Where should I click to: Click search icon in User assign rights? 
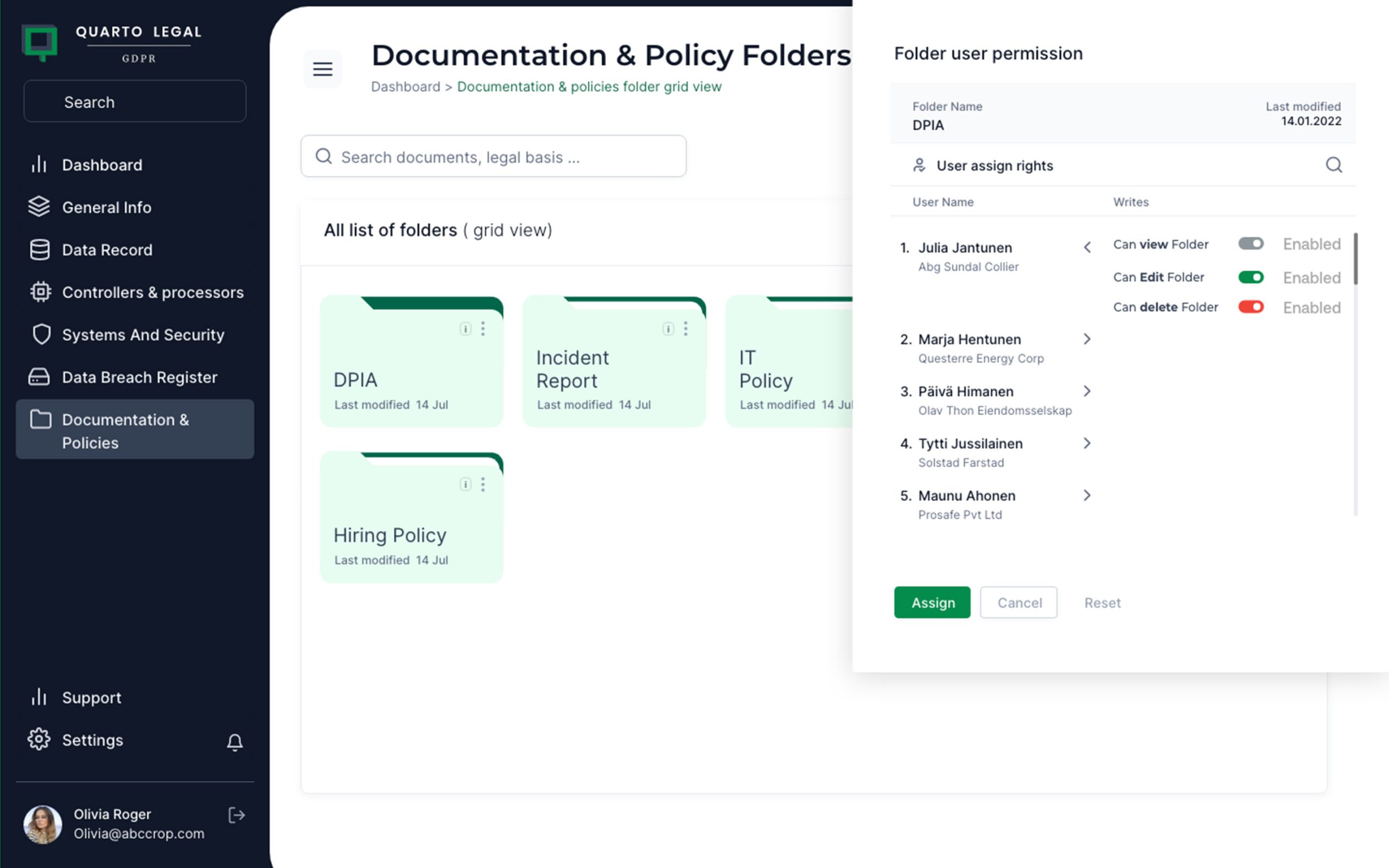pyautogui.click(x=1333, y=165)
